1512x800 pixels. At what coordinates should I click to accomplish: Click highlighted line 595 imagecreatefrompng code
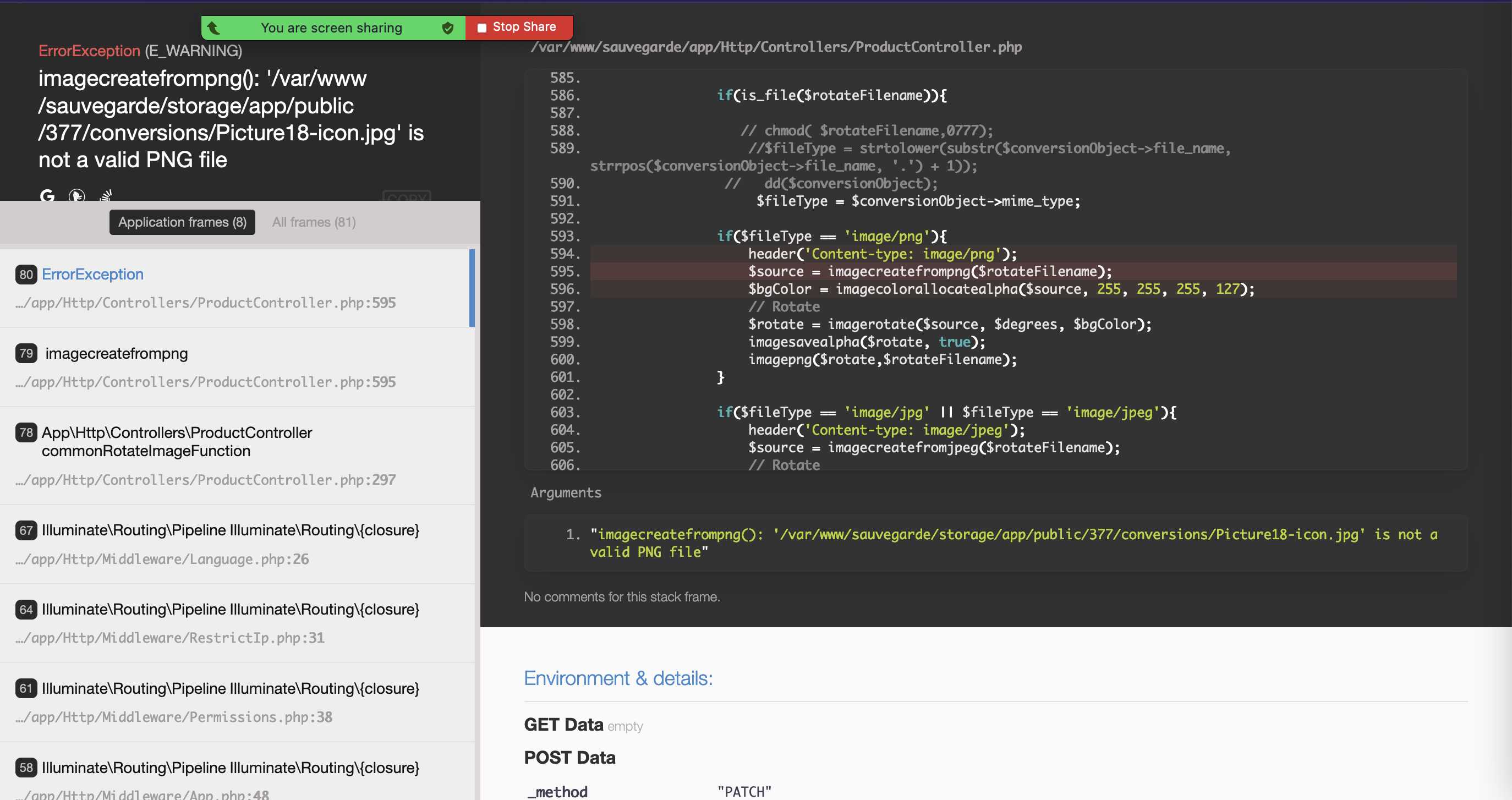[1023, 271]
